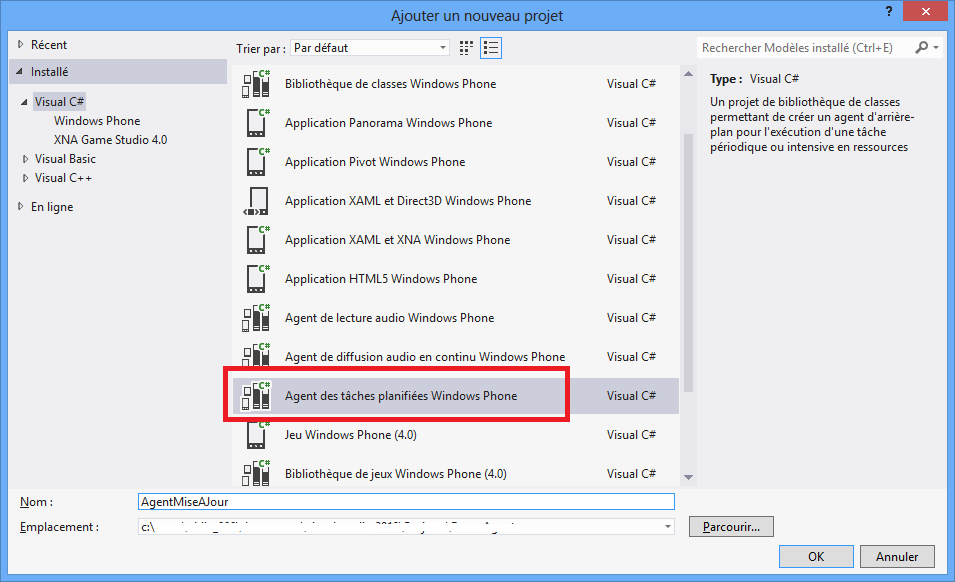Screen dimensions: 955x582
Task: Expand the Visual C++ node
Action: 25,178
